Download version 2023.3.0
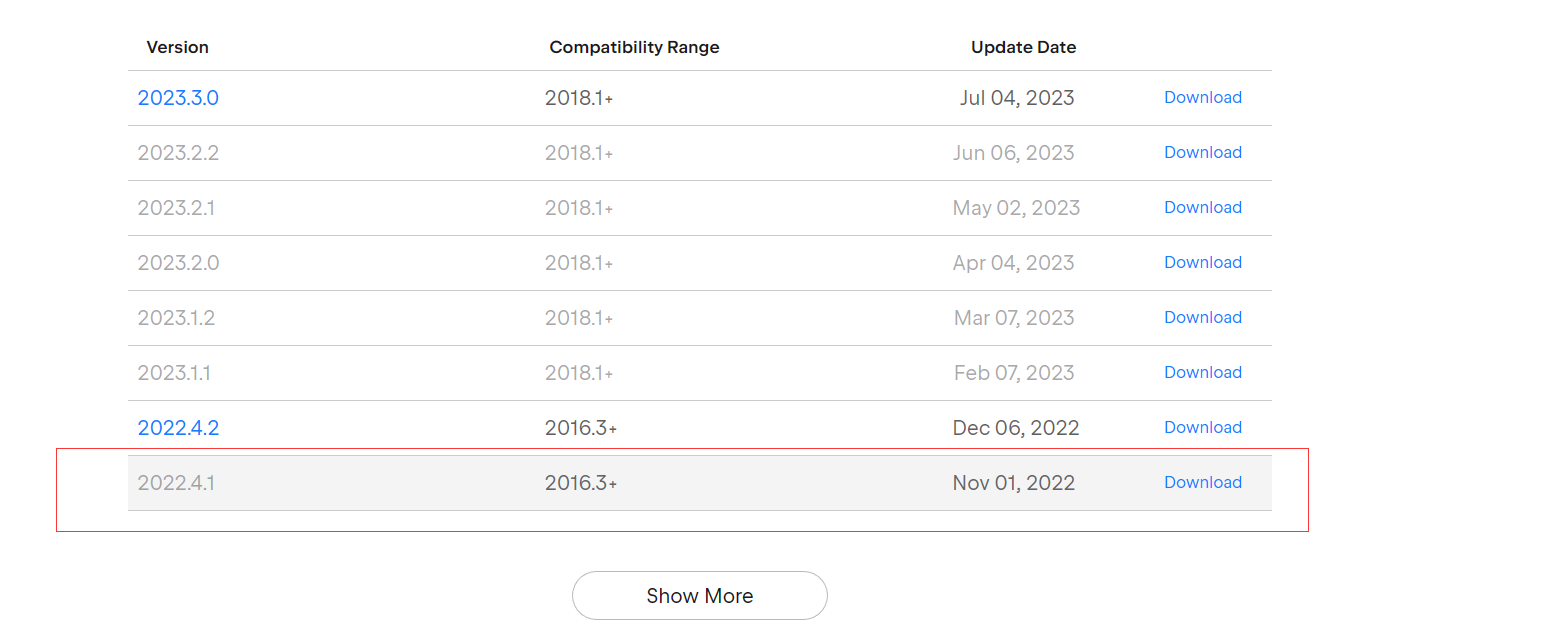This screenshot has width=1559, height=624. click(x=1202, y=98)
